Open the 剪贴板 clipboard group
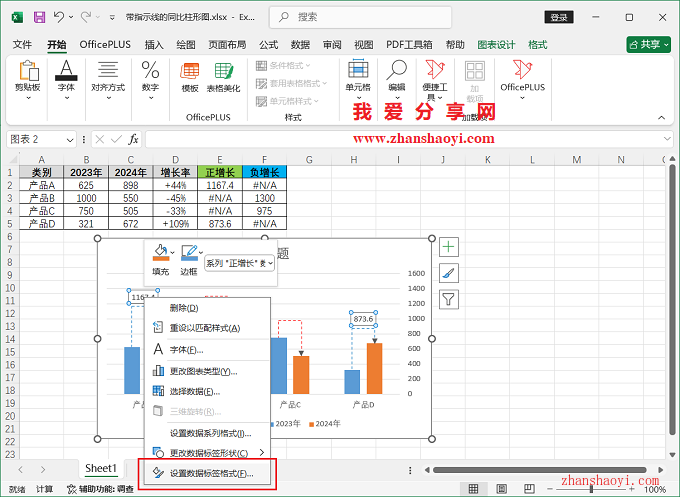This screenshot has height=497, width=680. (28, 76)
